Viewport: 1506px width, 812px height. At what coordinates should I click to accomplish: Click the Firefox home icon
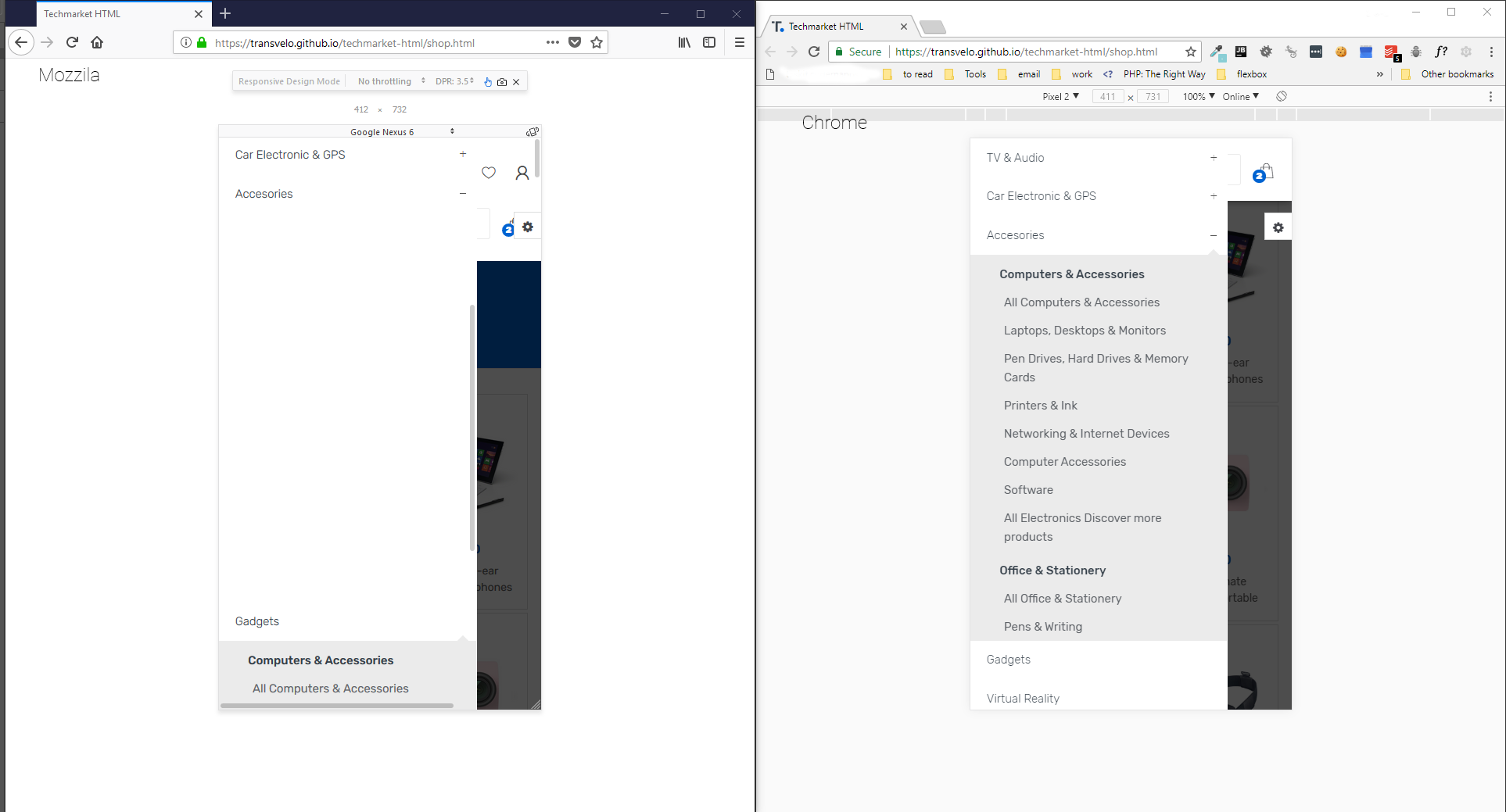[97, 42]
